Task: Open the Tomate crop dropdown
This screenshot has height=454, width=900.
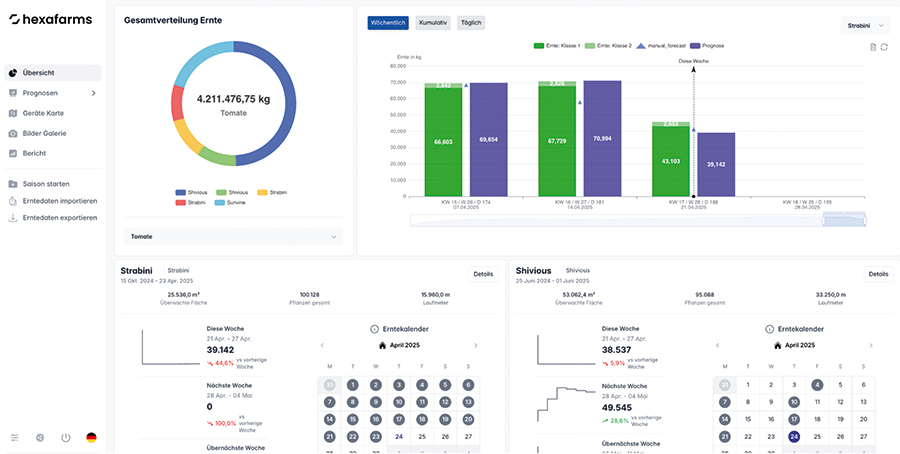Action: pyautogui.click(x=232, y=237)
